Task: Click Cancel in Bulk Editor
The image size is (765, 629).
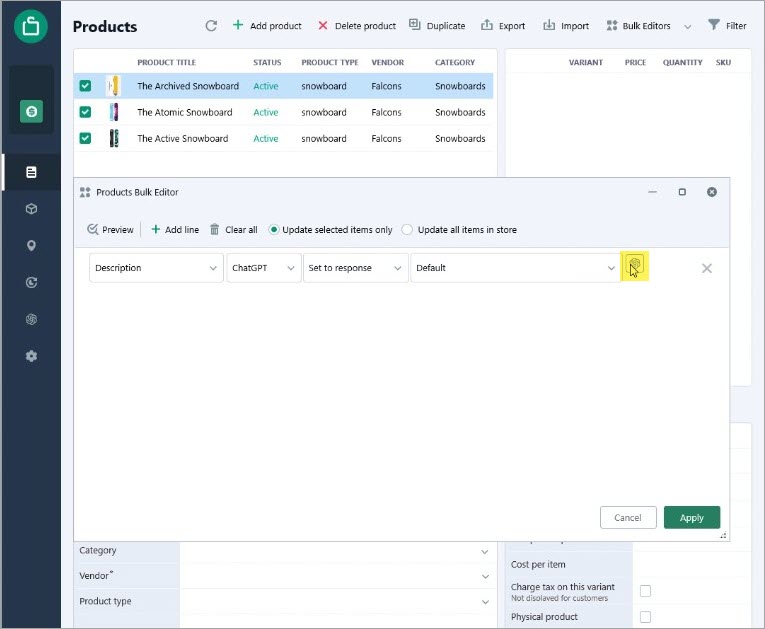Action: click(628, 517)
